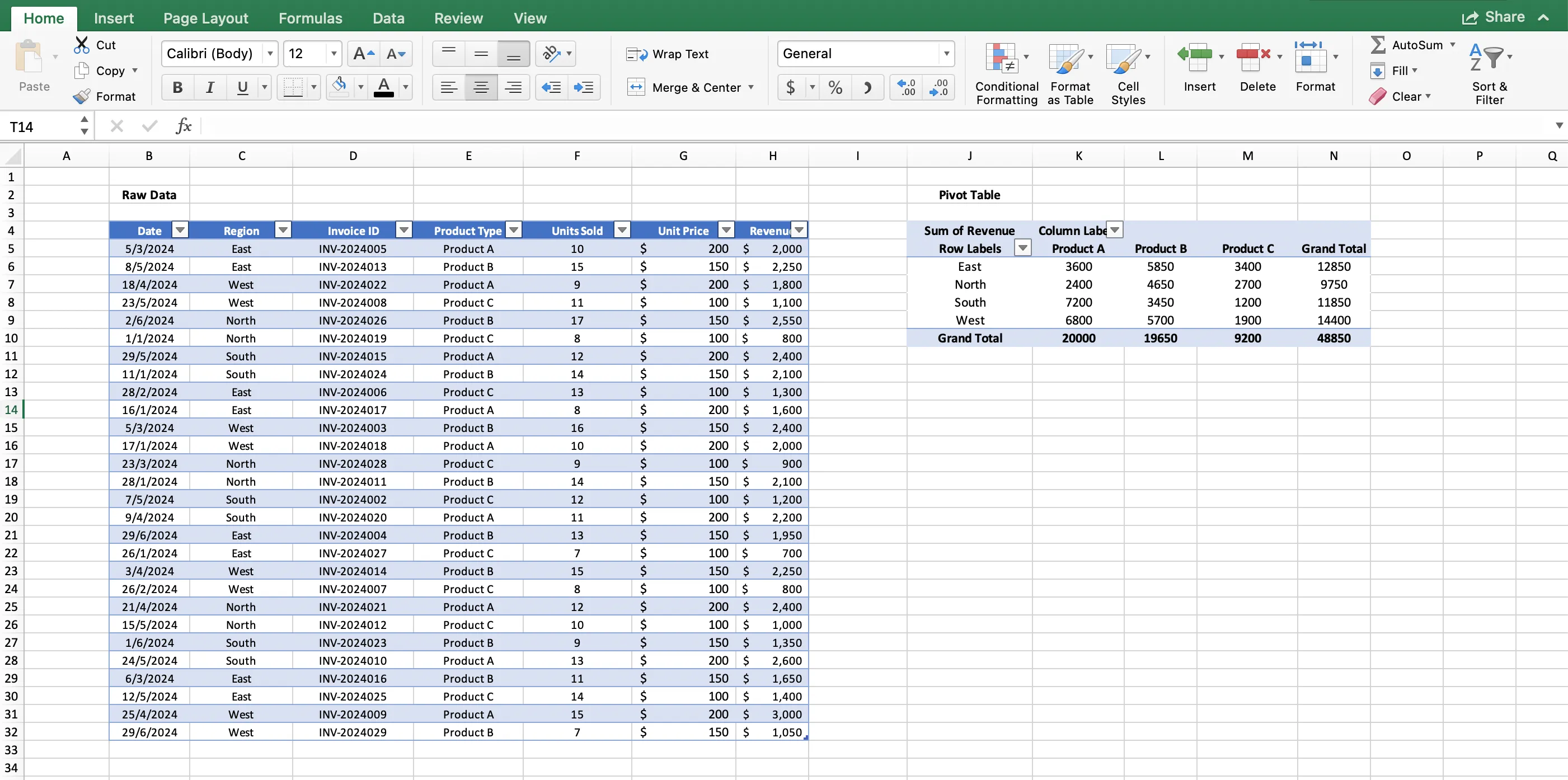Switch to the Formulas ribbon tab

[x=310, y=17]
